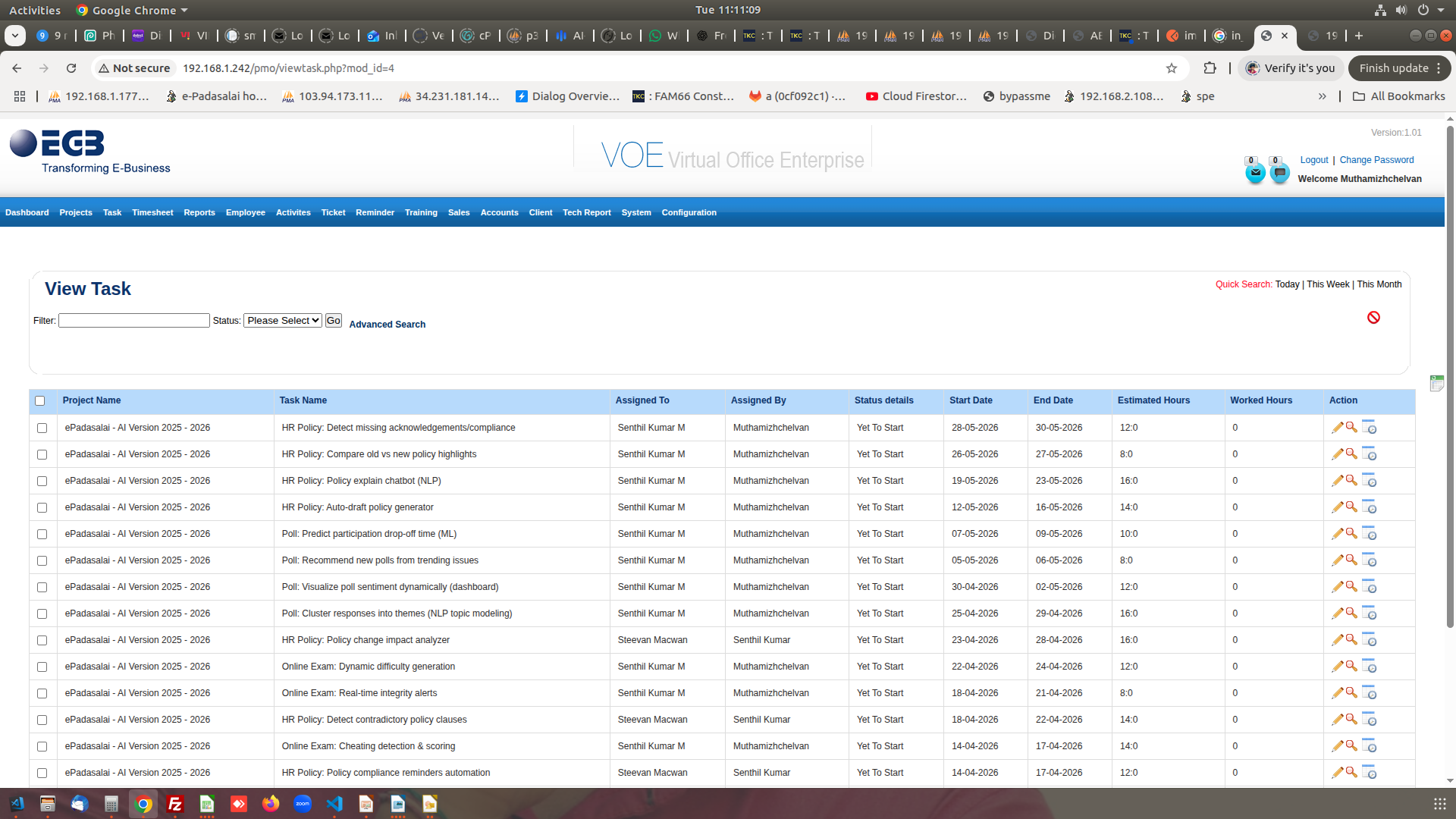Image resolution: width=1456 pixels, height=819 pixels.
Task: Click the vertical page scrollbar
Action: (x=1450, y=379)
